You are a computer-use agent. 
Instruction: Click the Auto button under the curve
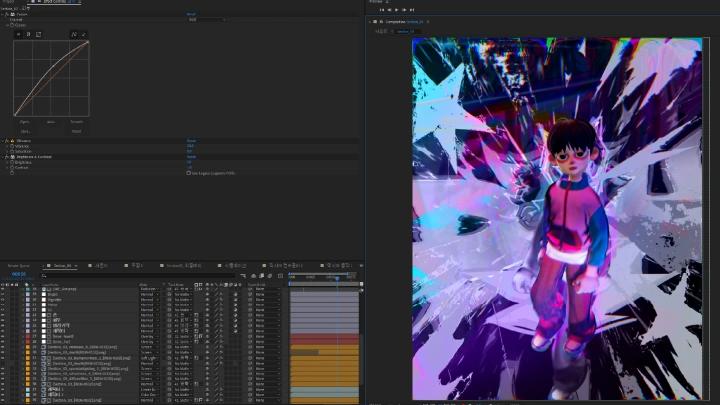tap(51, 121)
